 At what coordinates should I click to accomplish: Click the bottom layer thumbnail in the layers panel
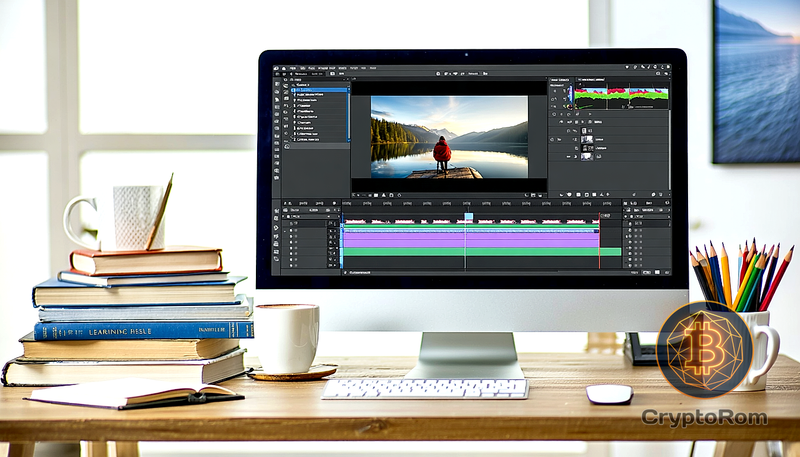pyautogui.click(x=587, y=157)
